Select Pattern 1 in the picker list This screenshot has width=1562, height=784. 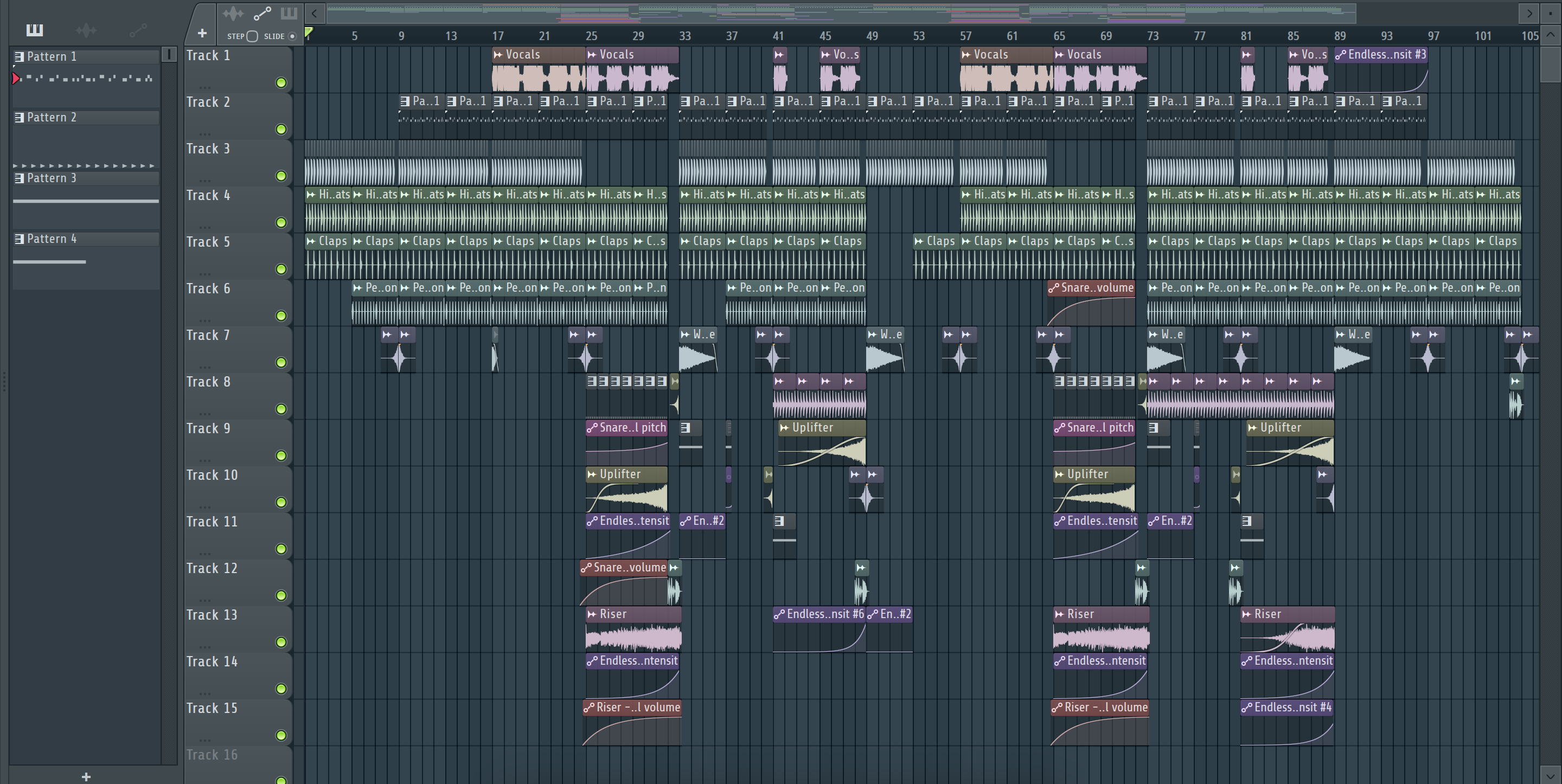(86, 56)
